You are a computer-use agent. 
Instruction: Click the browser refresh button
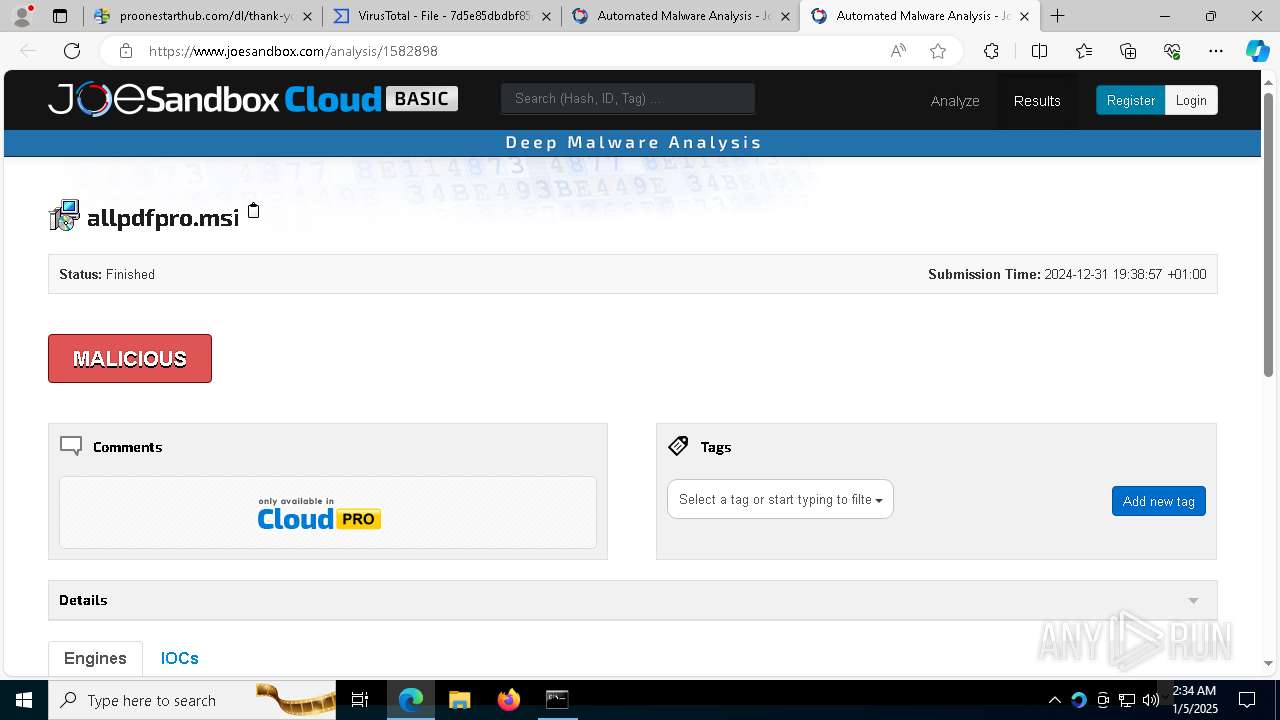click(x=72, y=51)
